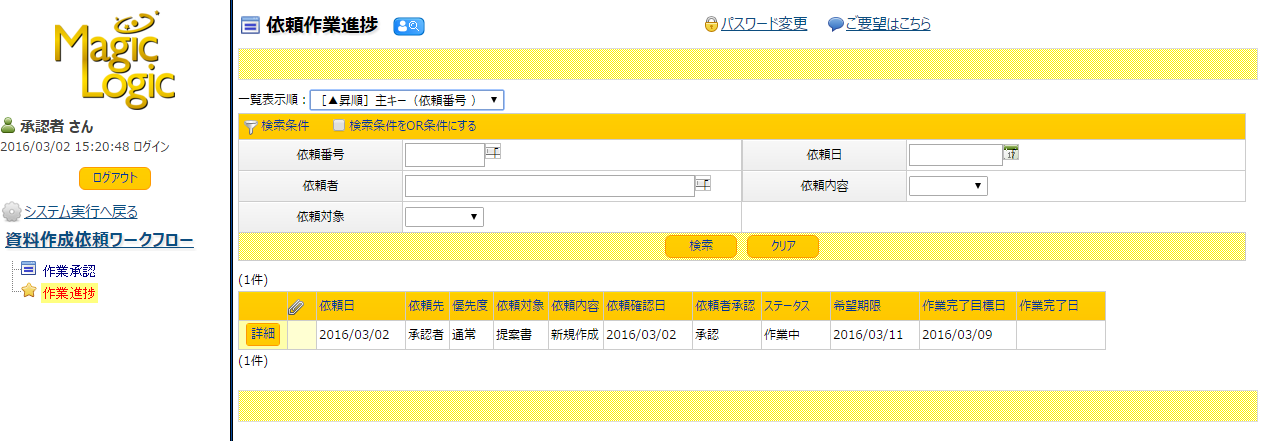
Task: Click lookup icon next to 依頼番号 field
Action: [x=492, y=151]
